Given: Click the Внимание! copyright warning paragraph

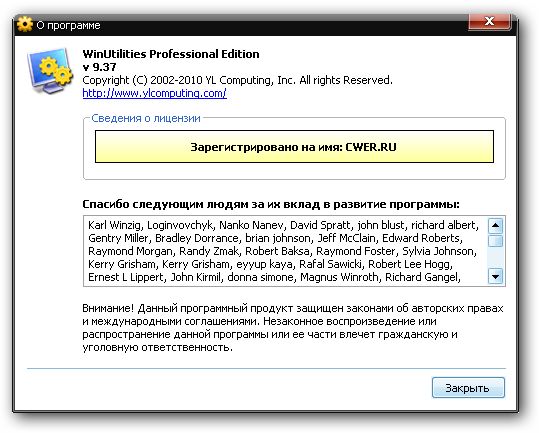Looking at the screenshot, I should click(293, 327).
